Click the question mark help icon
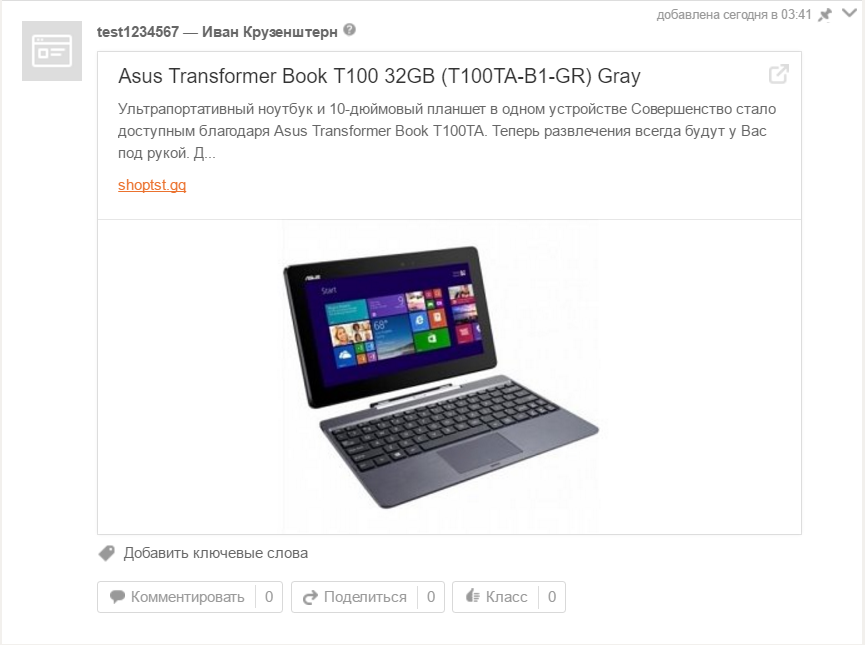 pos(349,30)
